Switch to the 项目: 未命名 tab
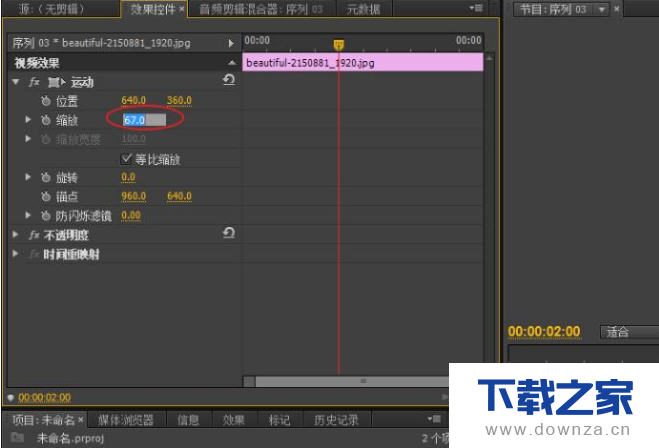Image resolution: width=659 pixels, height=448 pixels. (44, 420)
